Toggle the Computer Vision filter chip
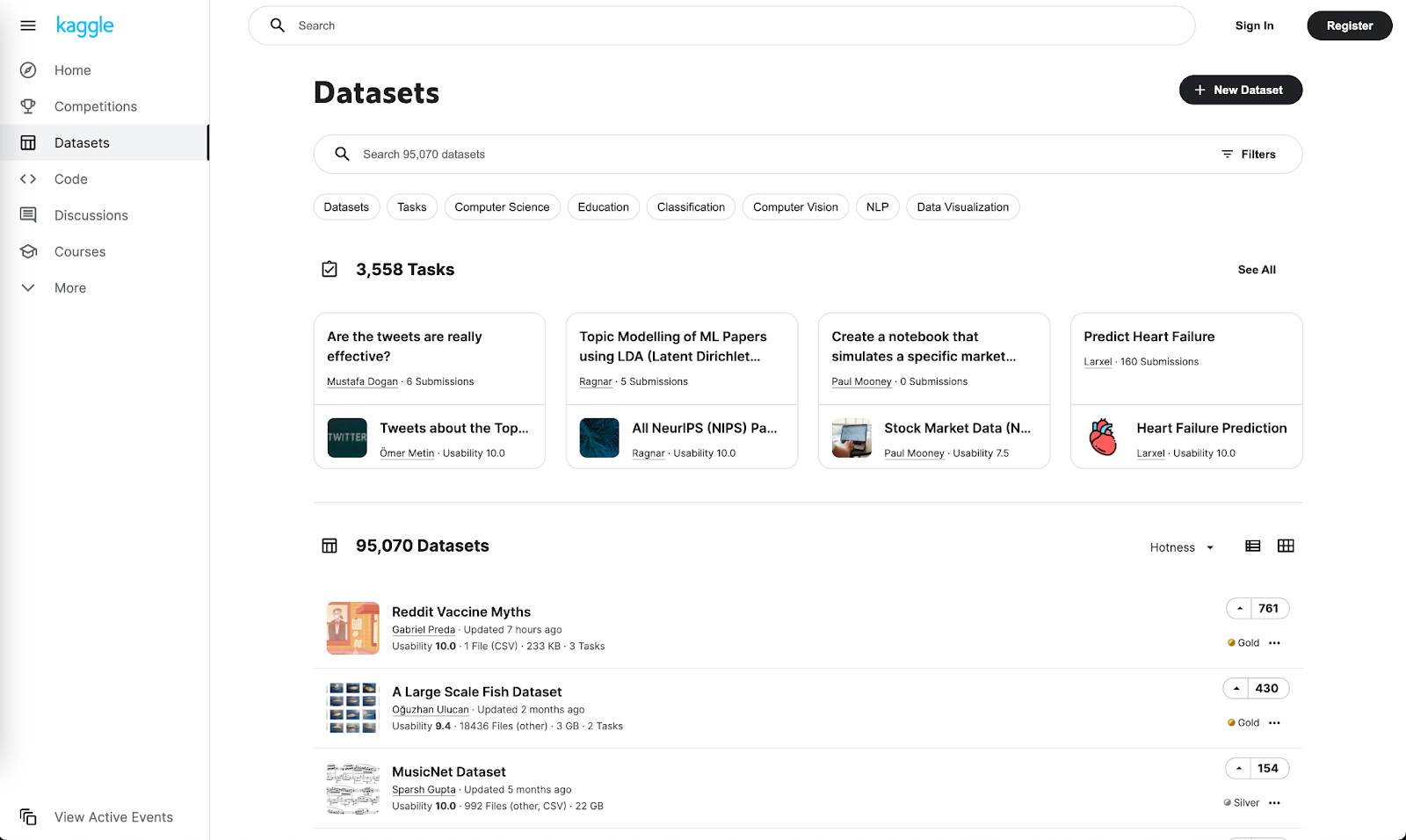1406x840 pixels. pos(795,207)
